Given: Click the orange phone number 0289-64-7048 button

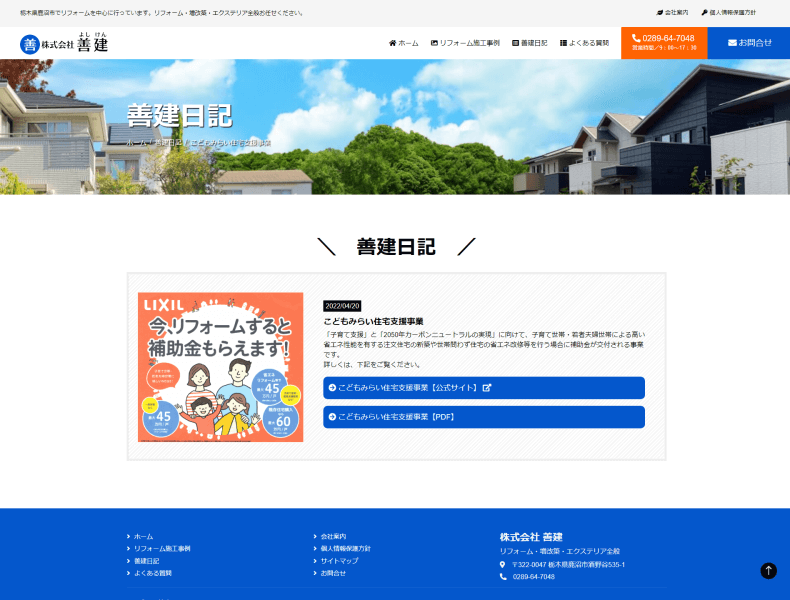Looking at the screenshot, I should tap(664, 43).
